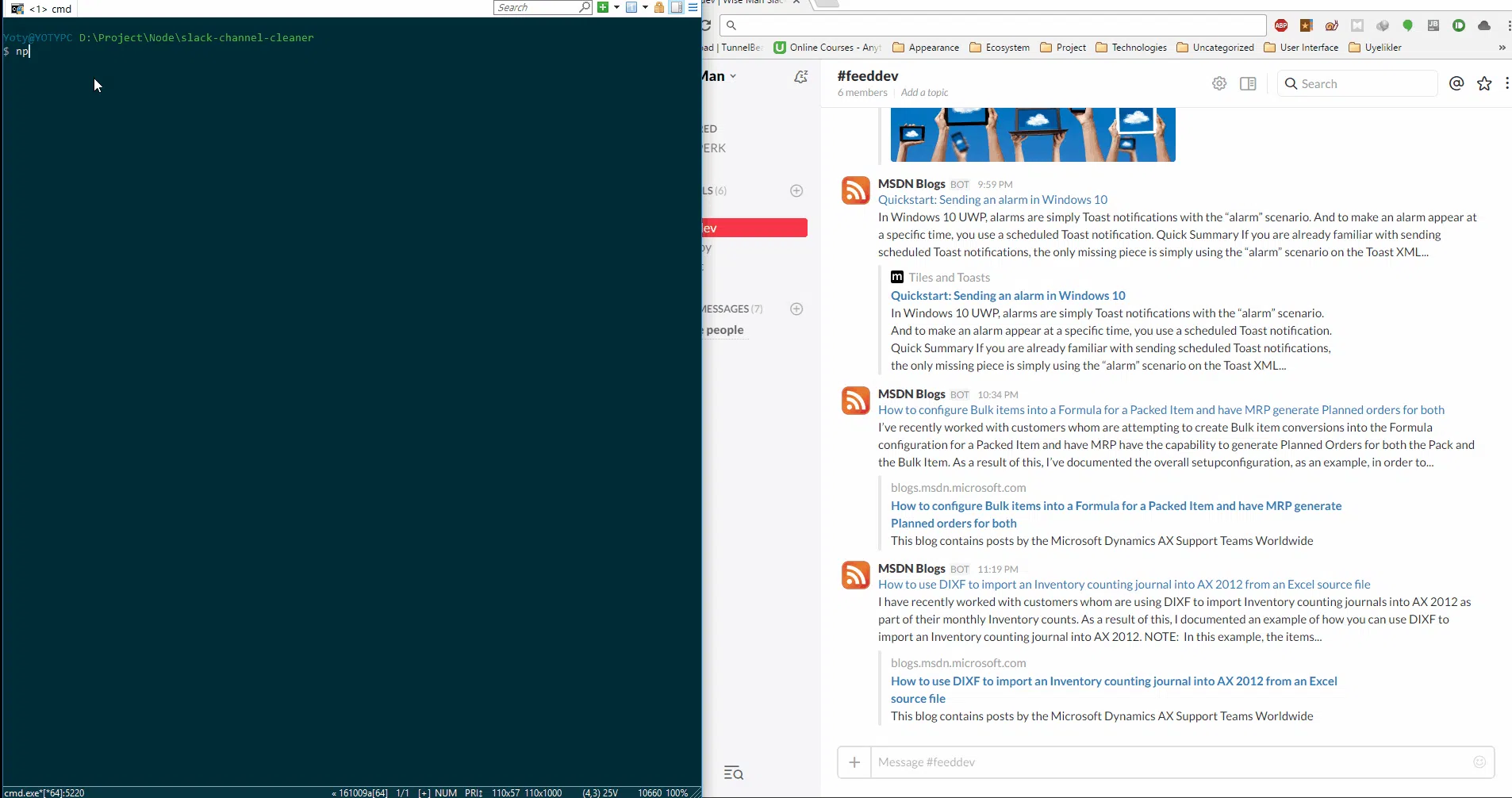
Task: Click the RSS icon beside the 10:34 PM post
Action: (x=856, y=401)
